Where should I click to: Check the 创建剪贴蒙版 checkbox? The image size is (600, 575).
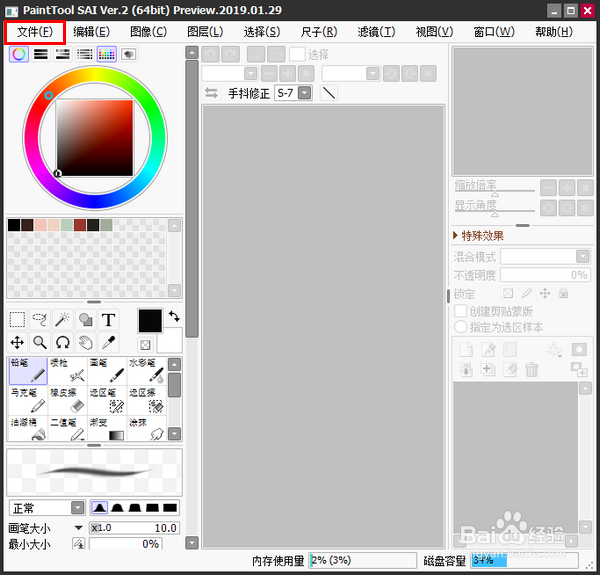click(x=460, y=311)
